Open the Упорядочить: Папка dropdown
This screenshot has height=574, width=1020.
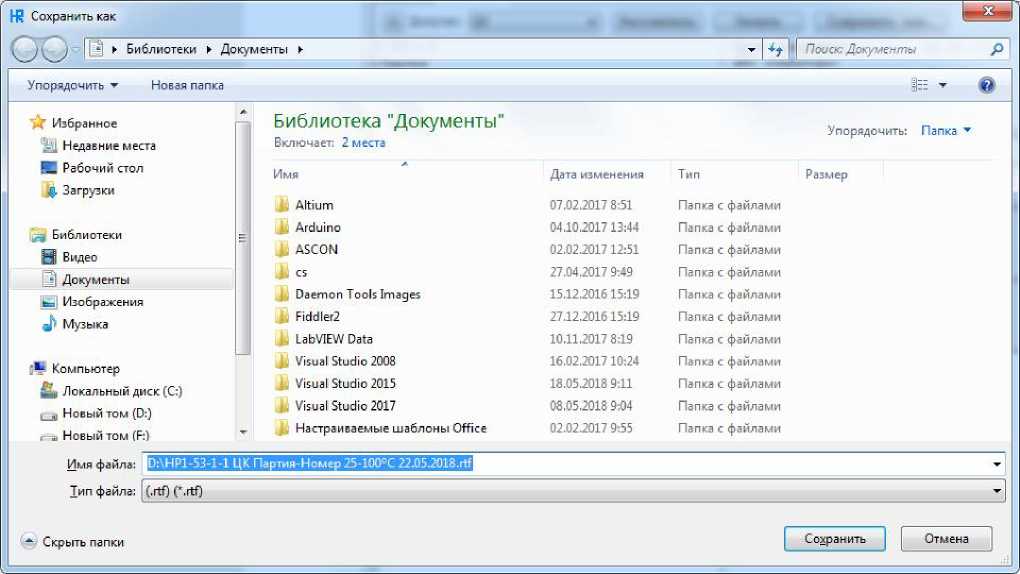pyautogui.click(x=945, y=131)
